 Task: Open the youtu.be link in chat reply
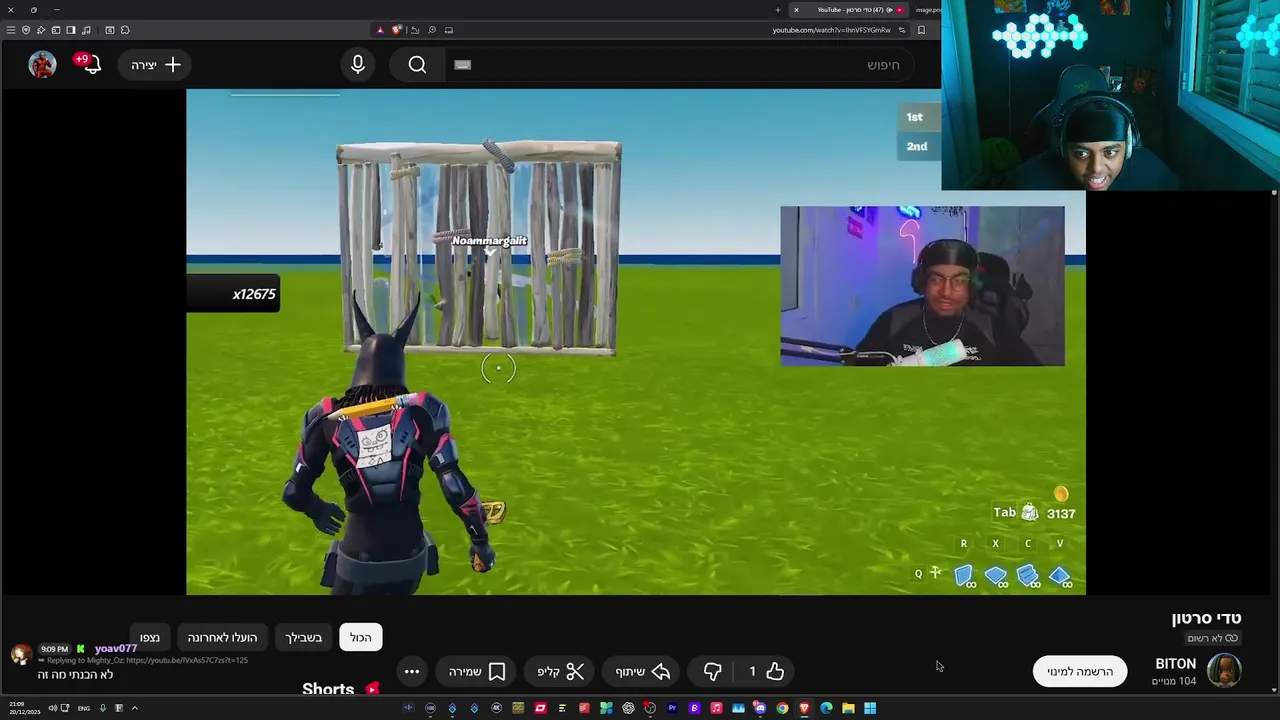click(x=186, y=660)
